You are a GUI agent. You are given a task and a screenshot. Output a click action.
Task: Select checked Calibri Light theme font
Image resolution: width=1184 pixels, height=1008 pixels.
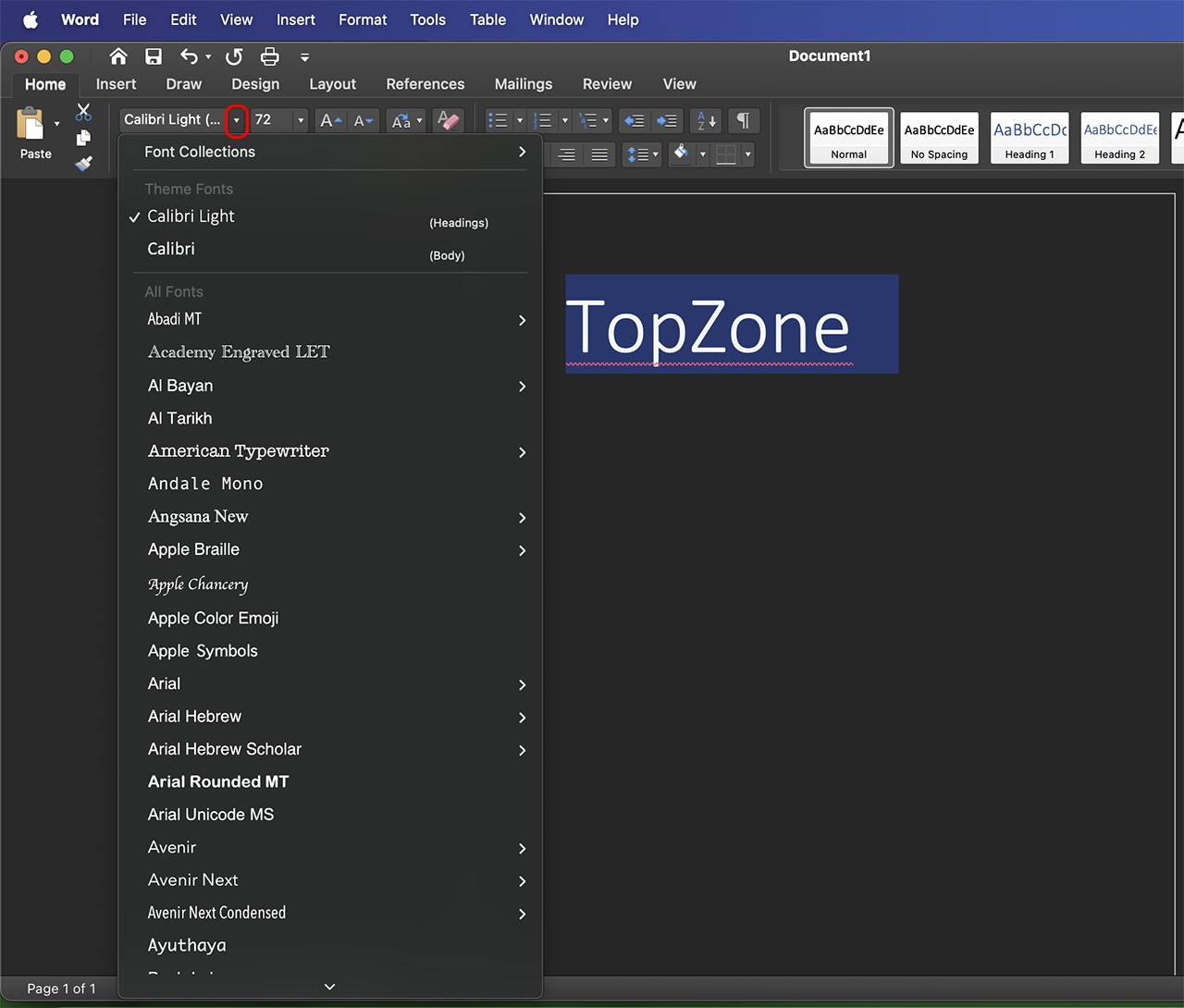329,216
